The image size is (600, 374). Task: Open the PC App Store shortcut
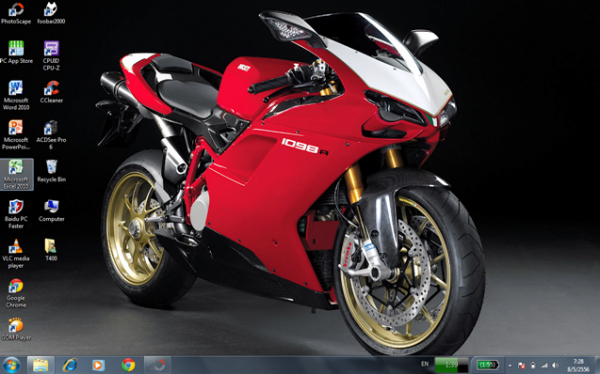[16, 52]
